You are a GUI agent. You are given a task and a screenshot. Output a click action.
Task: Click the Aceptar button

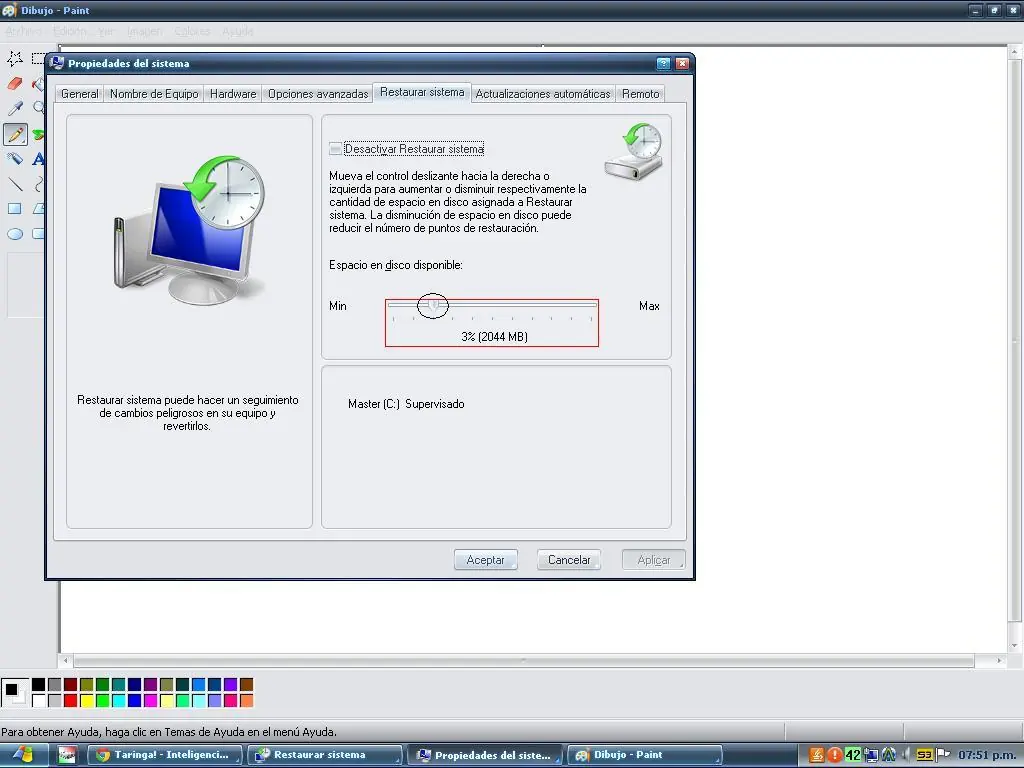(485, 560)
